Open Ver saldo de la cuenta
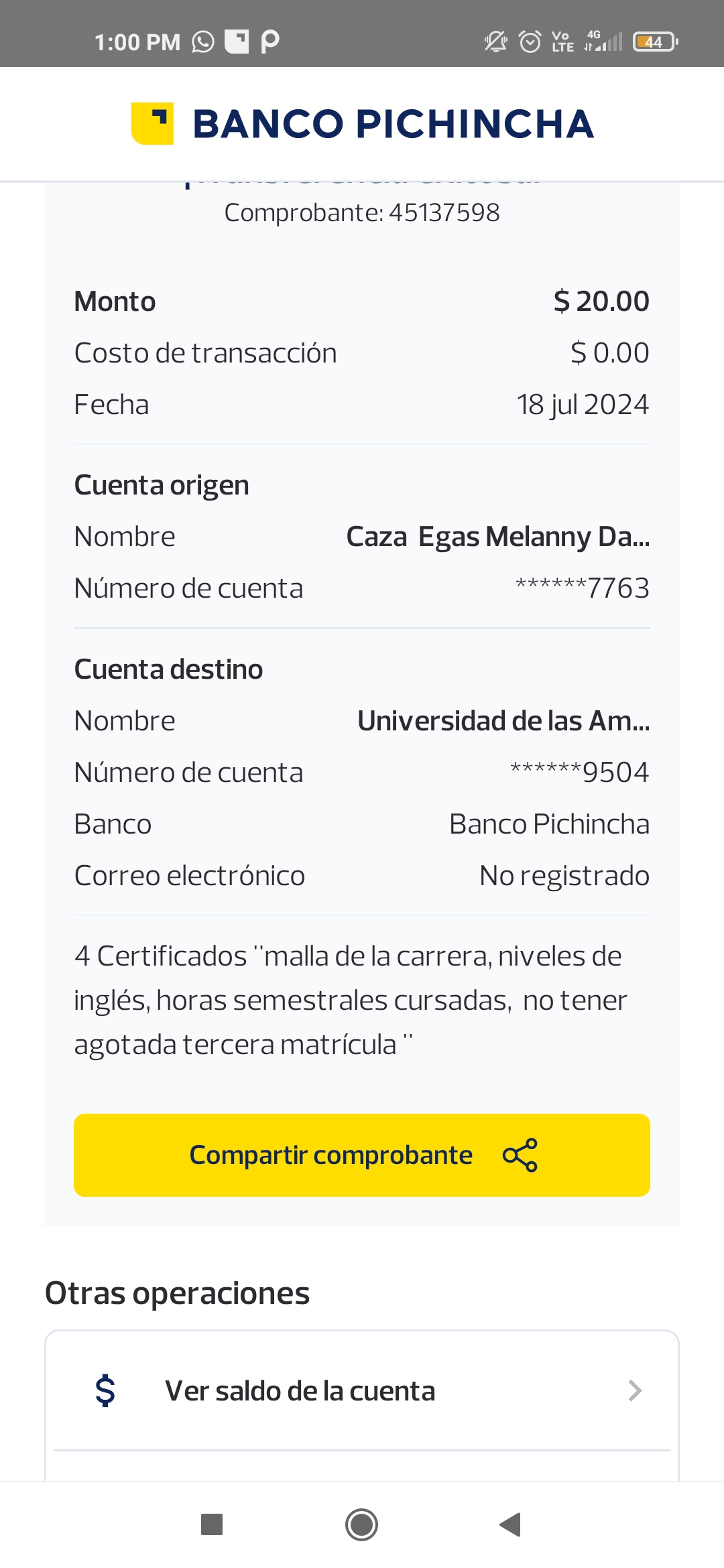Screen dimensions: 724x1568 [300, 1391]
